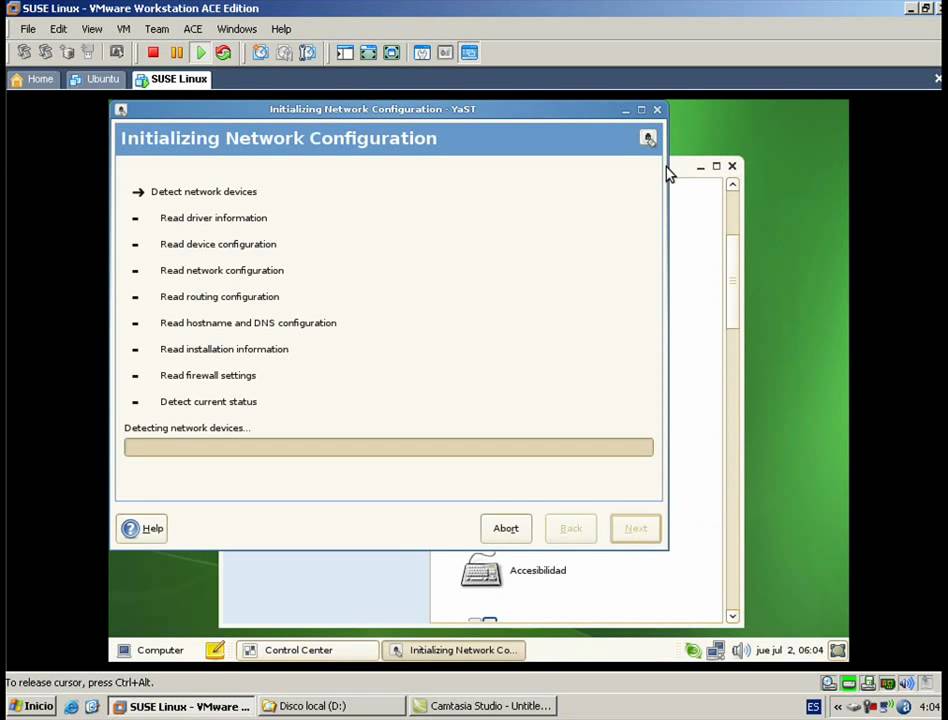Open the Windows menu

point(236,29)
